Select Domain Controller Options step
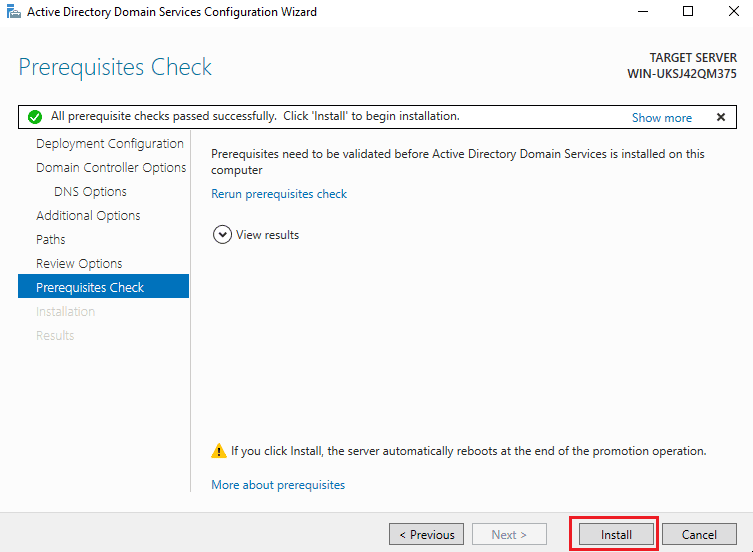 coord(111,168)
